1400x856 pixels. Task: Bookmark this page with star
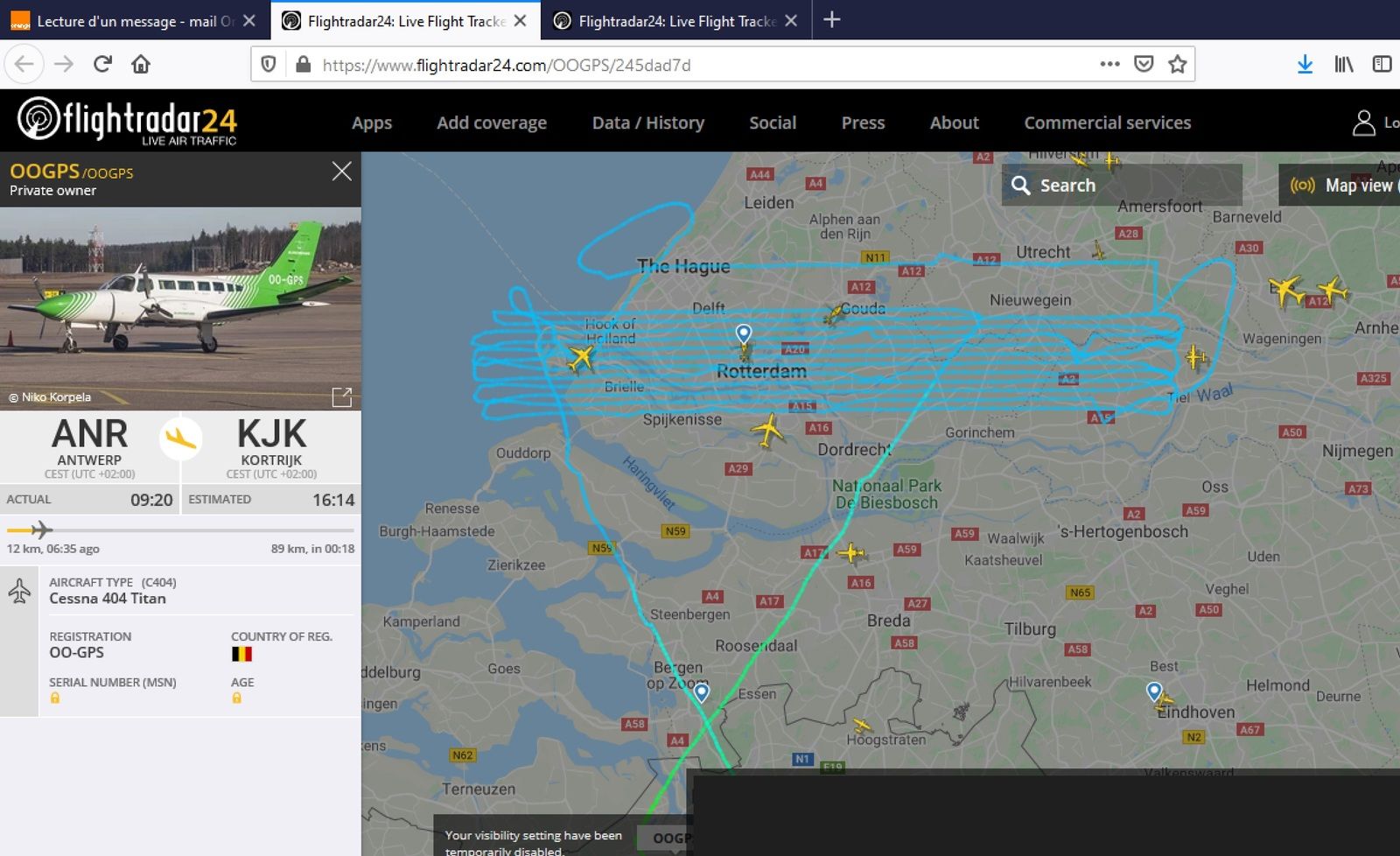tap(1178, 64)
